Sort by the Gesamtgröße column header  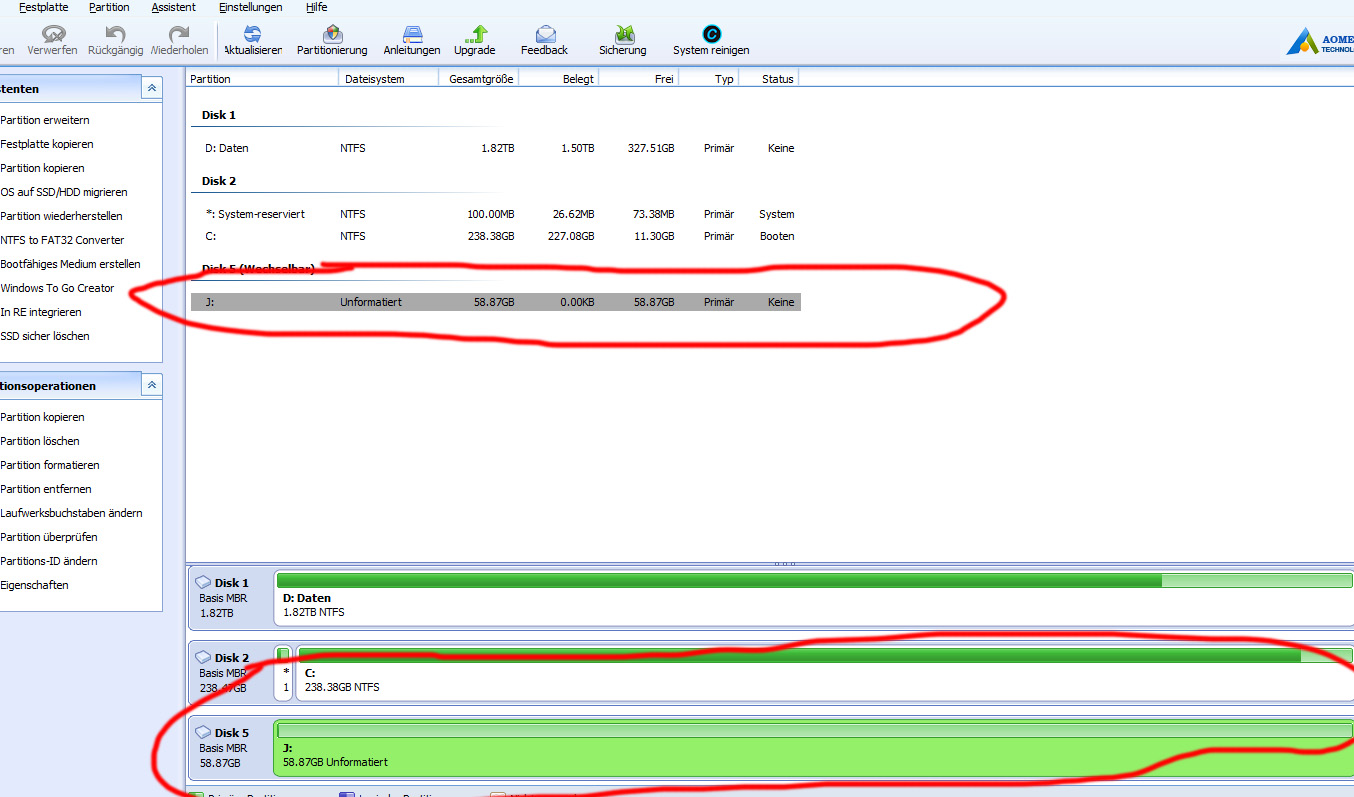(x=480, y=79)
